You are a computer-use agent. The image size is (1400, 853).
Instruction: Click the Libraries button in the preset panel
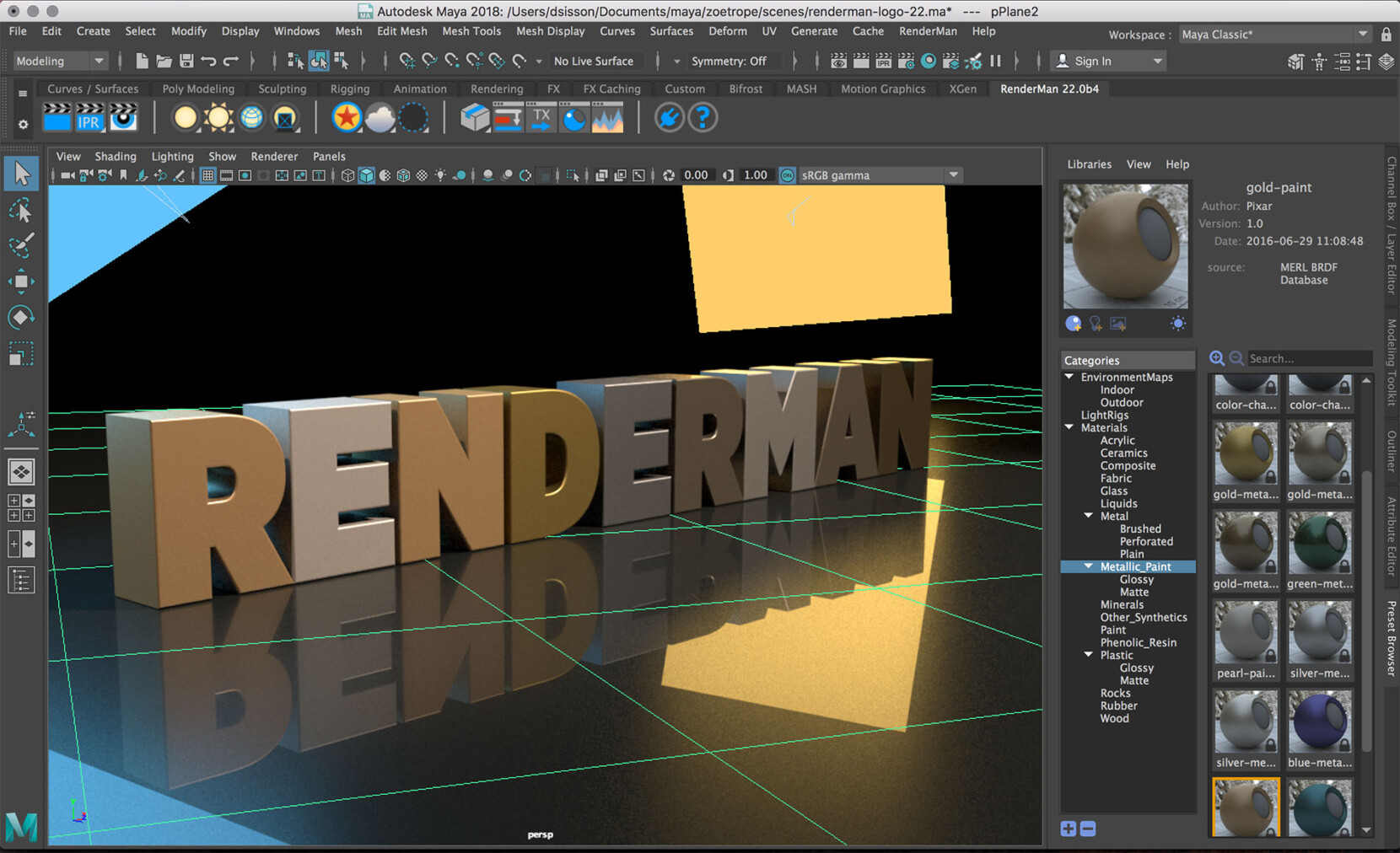point(1089,164)
